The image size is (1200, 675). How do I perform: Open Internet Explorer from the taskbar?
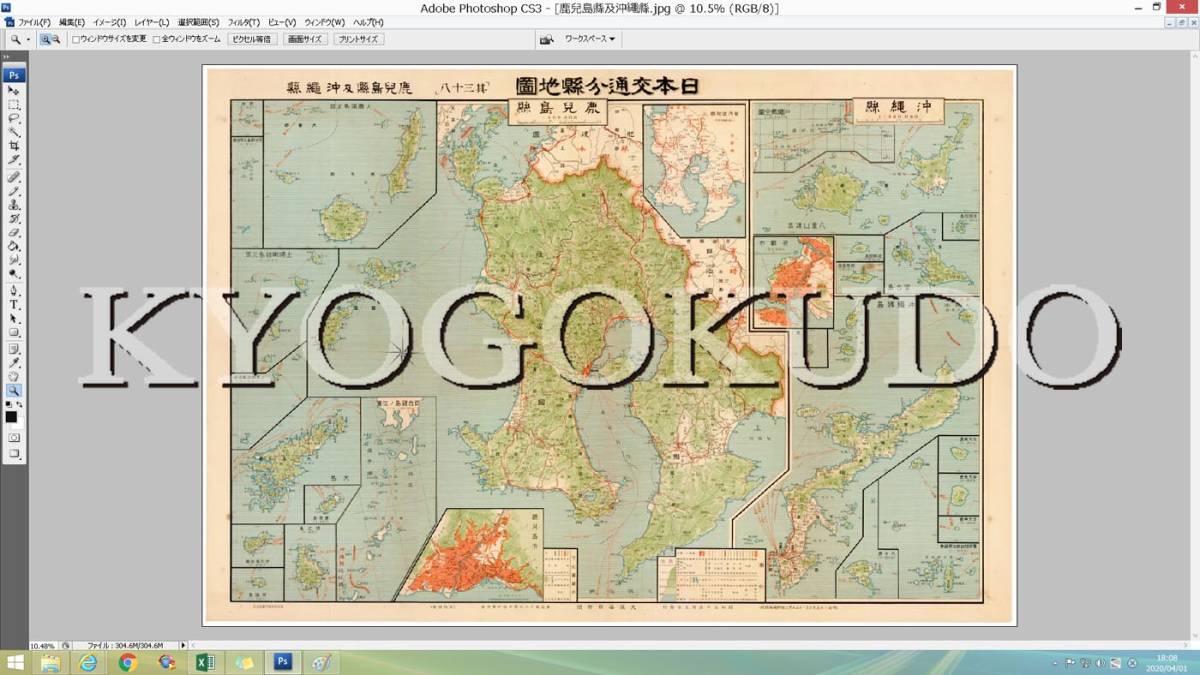(89, 663)
